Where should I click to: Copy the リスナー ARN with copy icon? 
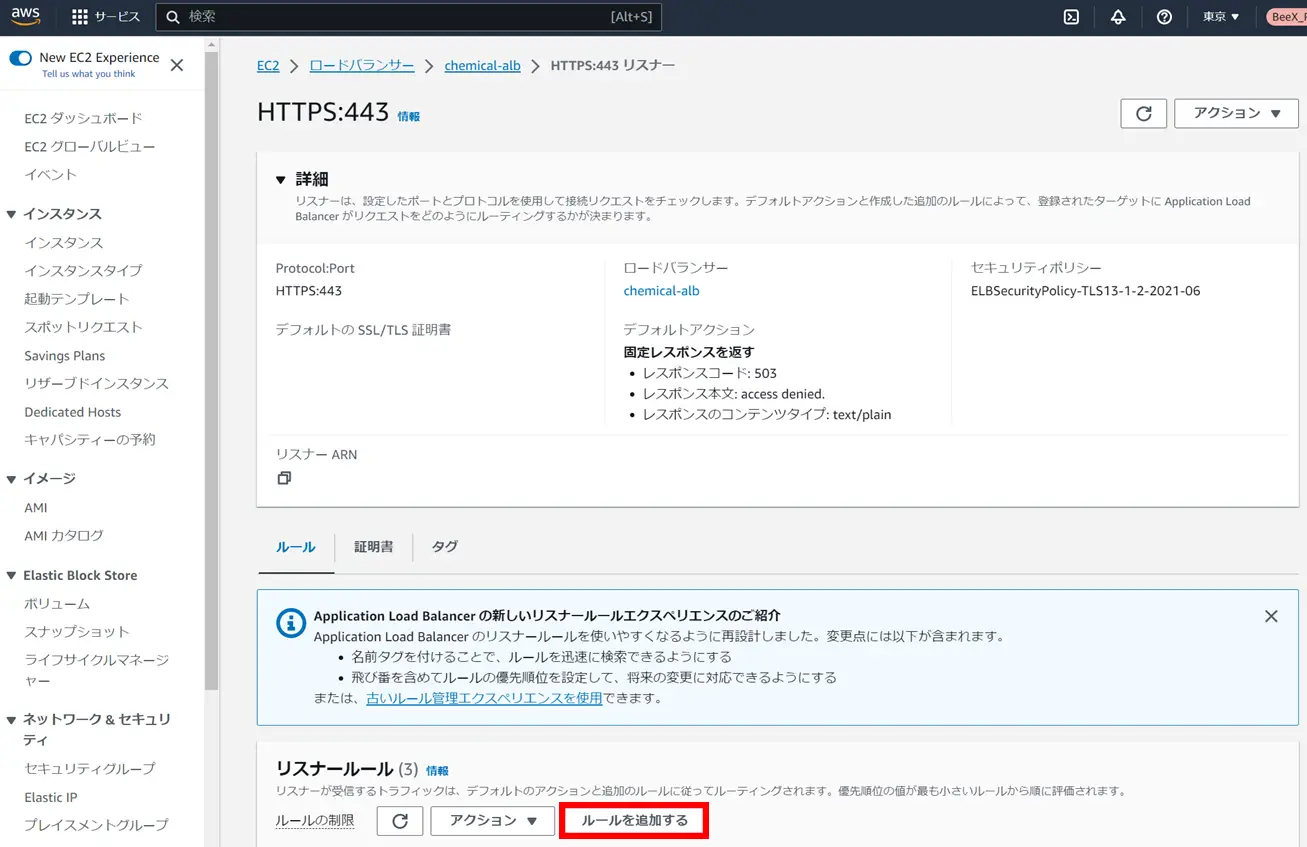(284, 478)
